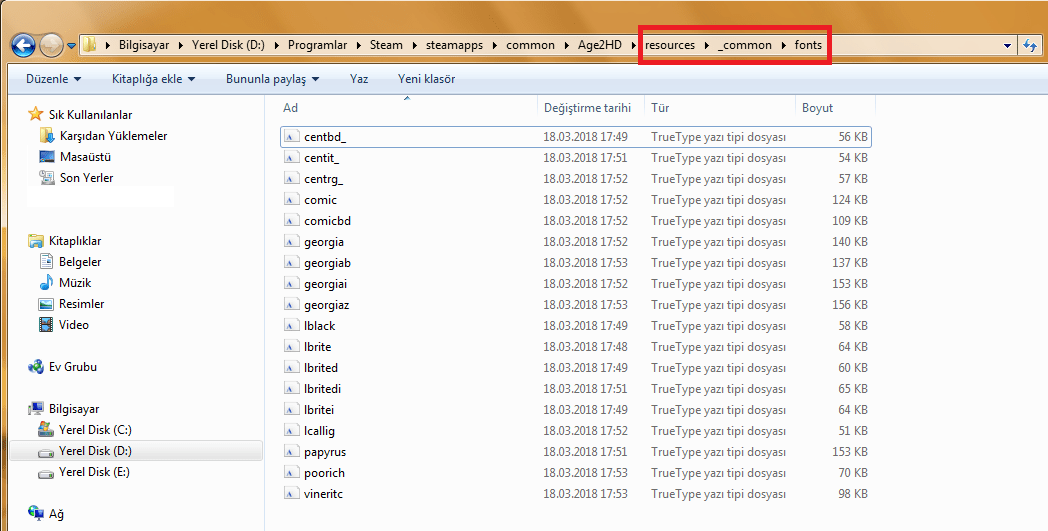Select Sık Kullanılanlar star icon
The width and height of the screenshot is (1048, 531).
(35, 114)
